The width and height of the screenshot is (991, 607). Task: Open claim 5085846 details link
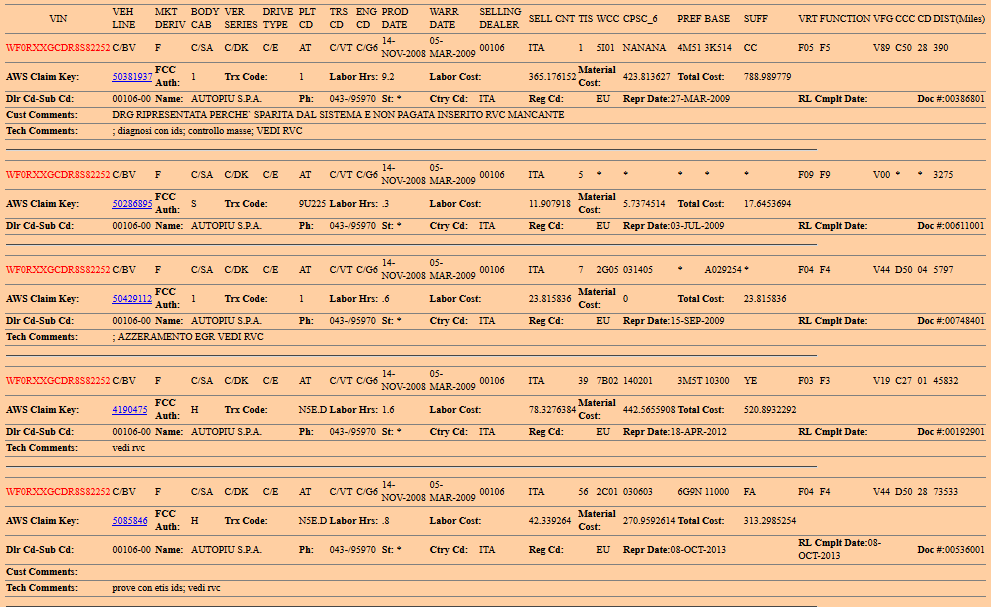click(130, 521)
